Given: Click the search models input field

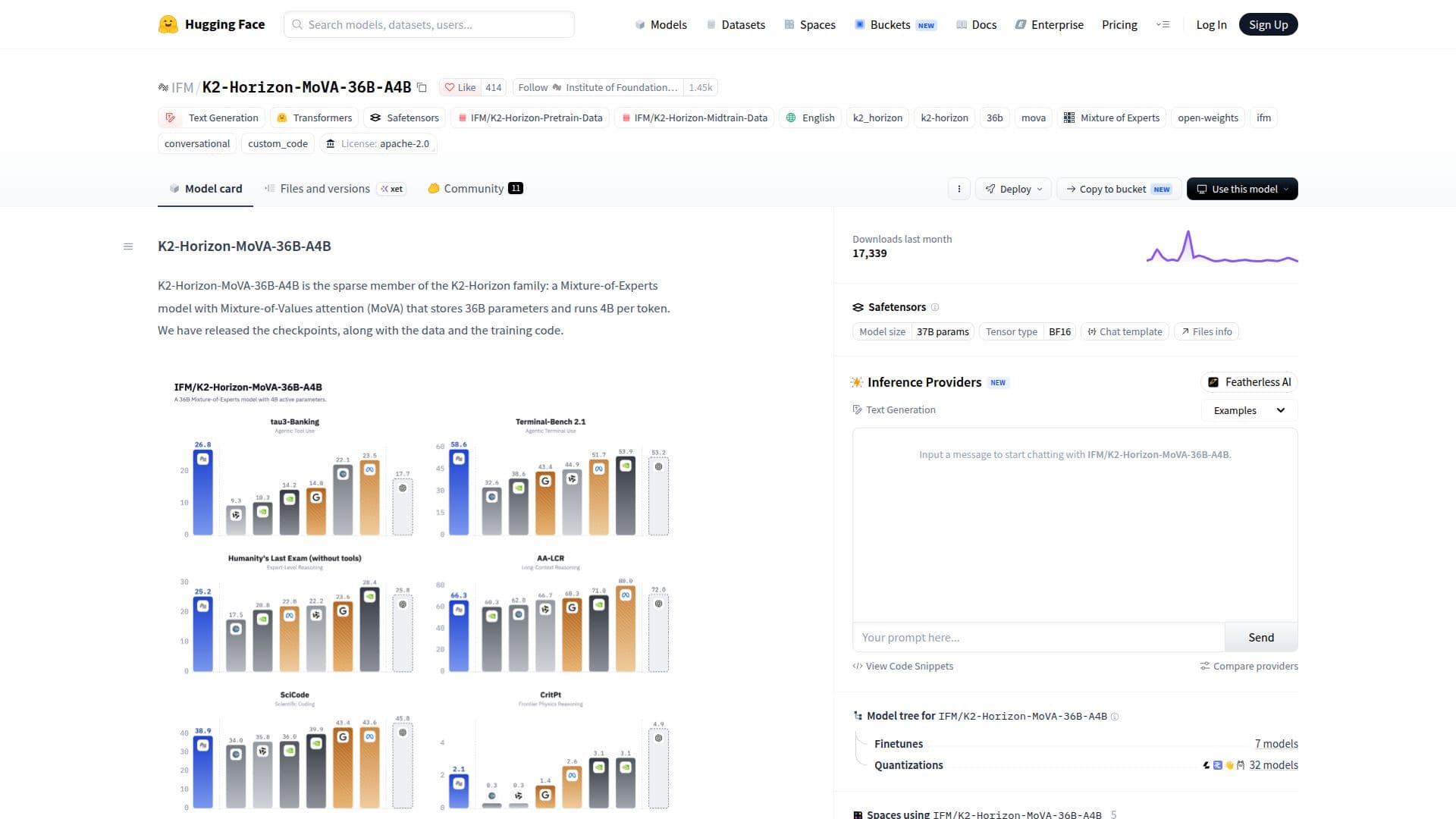Looking at the screenshot, I should (x=429, y=24).
